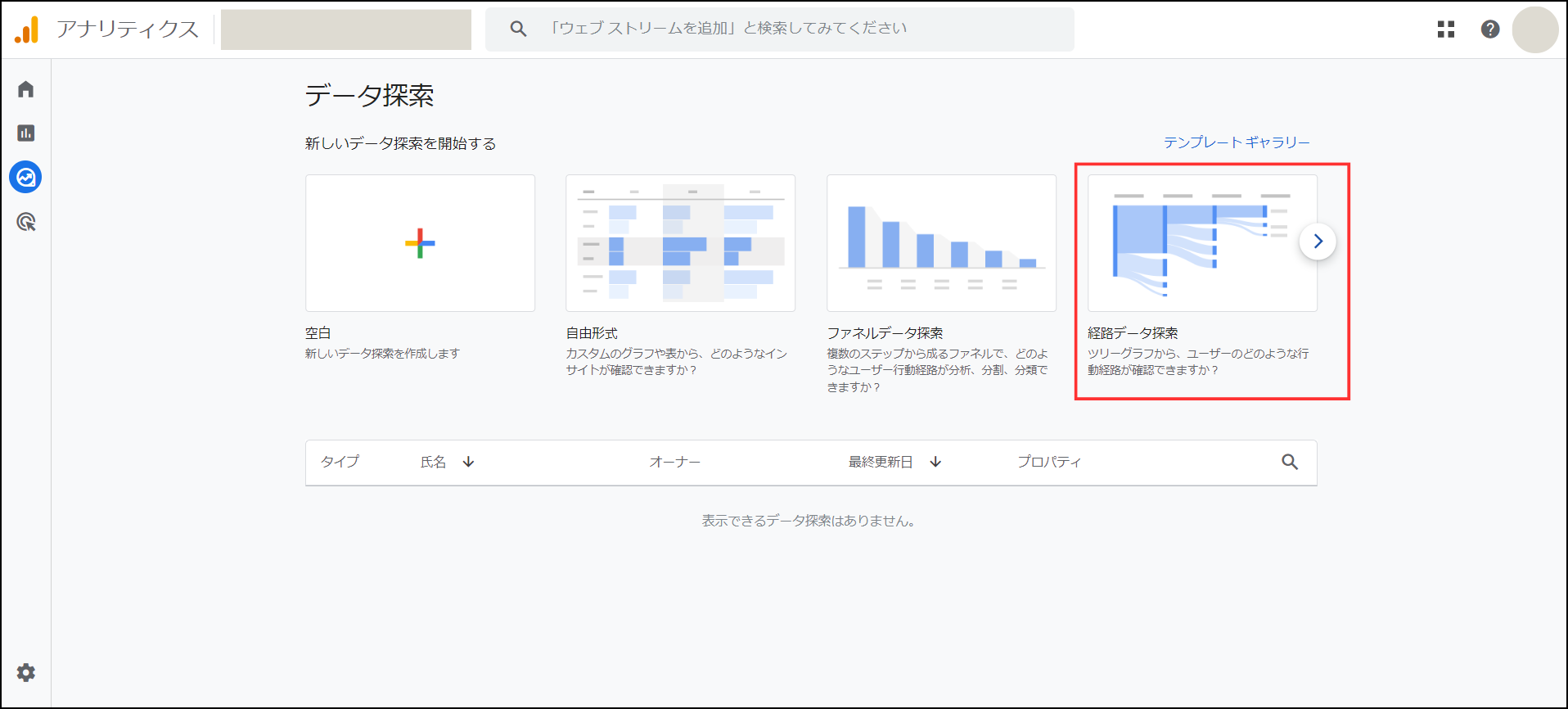The height and width of the screenshot is (709, 1568).
Task: Open the Reports bar chart icon
Action: click(x=25, y=133)
